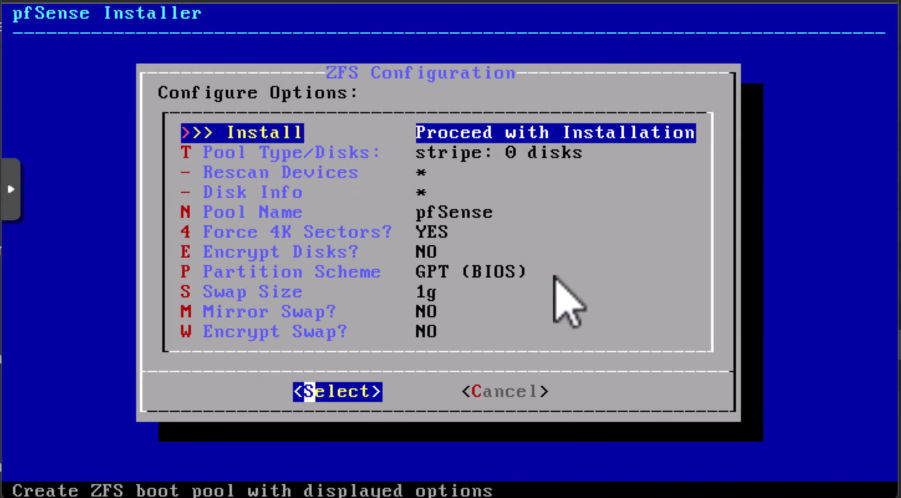Click the 'pfSense' pool name value
The height and width of the screenshot is (498, 901).
point(454,212)
